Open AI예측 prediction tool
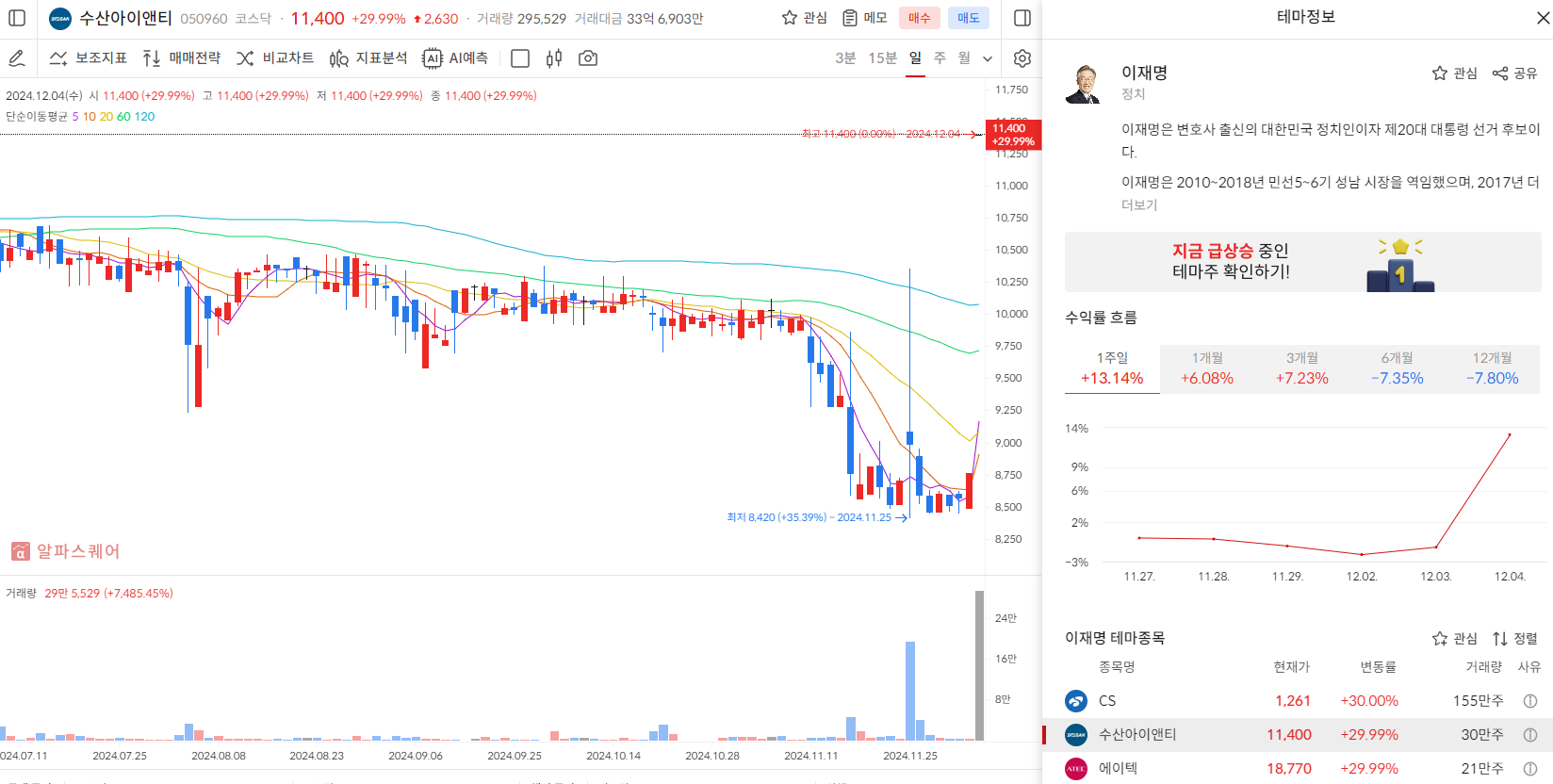 [x=455, y=58]
